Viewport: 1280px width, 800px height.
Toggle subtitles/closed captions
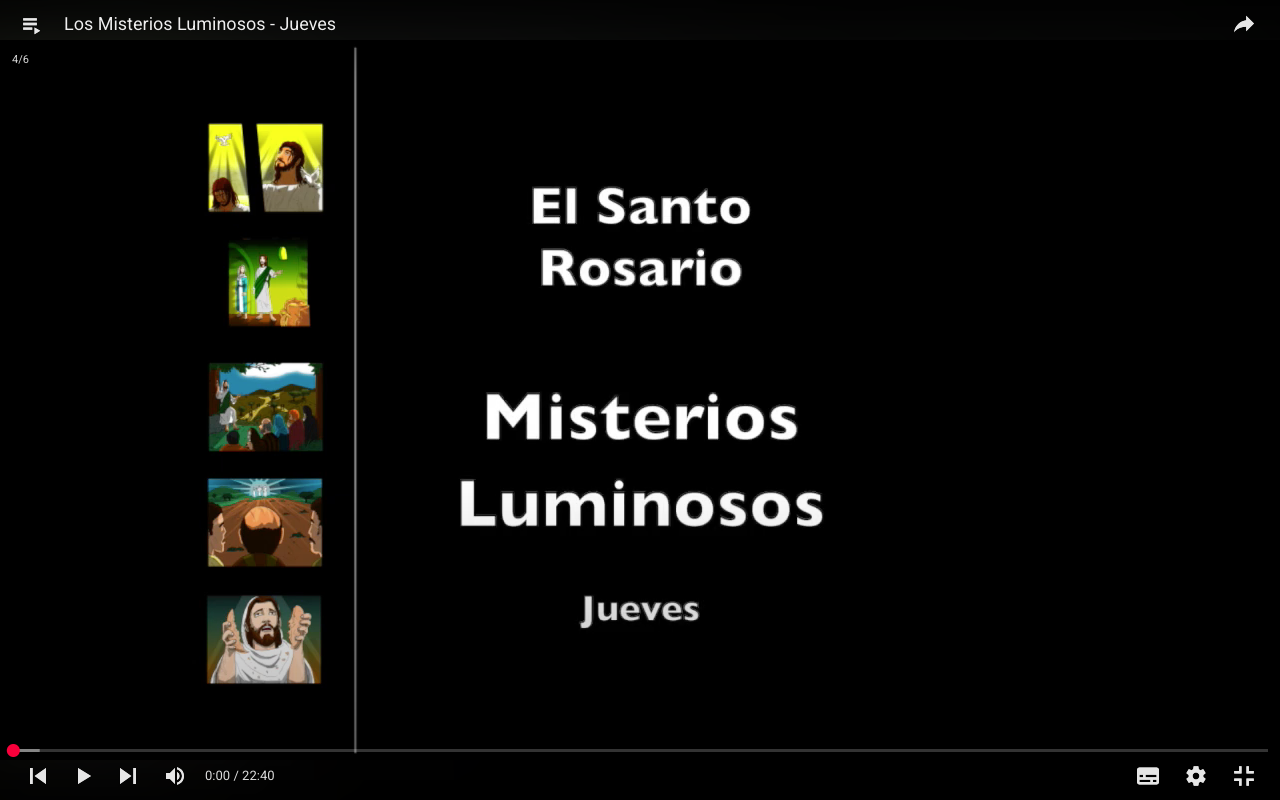(x=1148, y=776)
